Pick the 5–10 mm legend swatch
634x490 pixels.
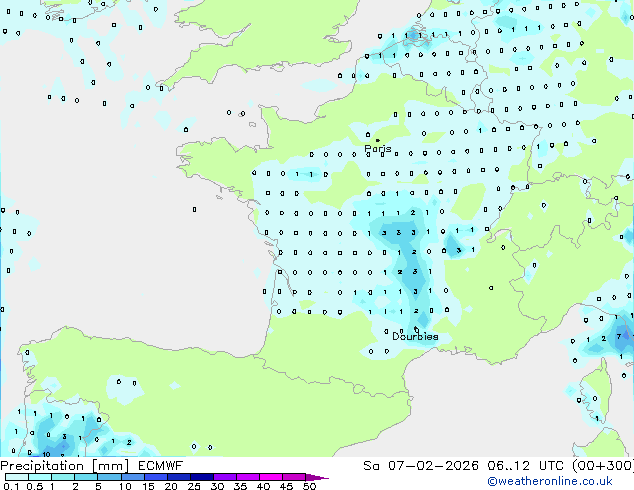(x=109, y=477)
